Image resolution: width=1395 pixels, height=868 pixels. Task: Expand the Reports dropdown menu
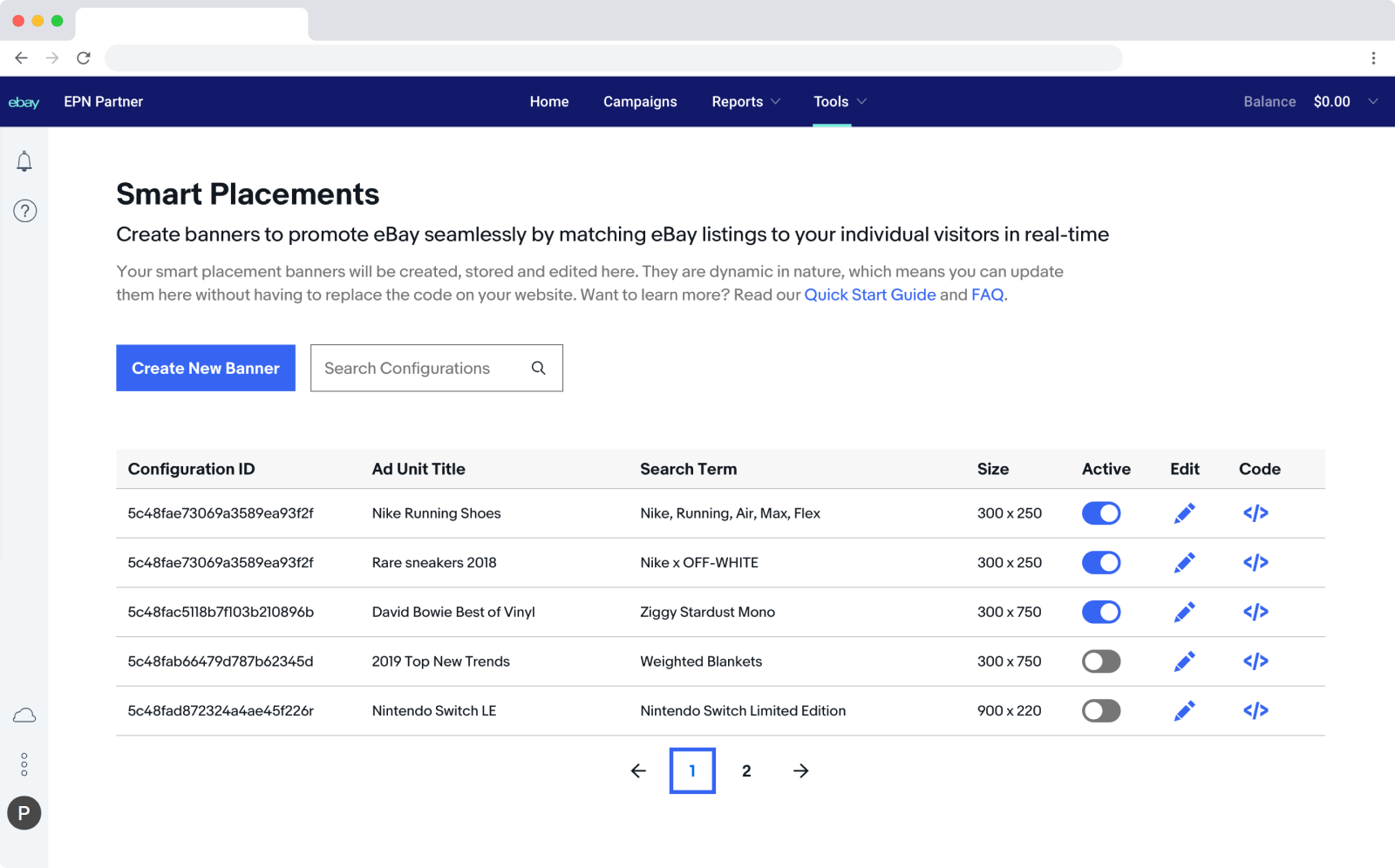point(745,102)
